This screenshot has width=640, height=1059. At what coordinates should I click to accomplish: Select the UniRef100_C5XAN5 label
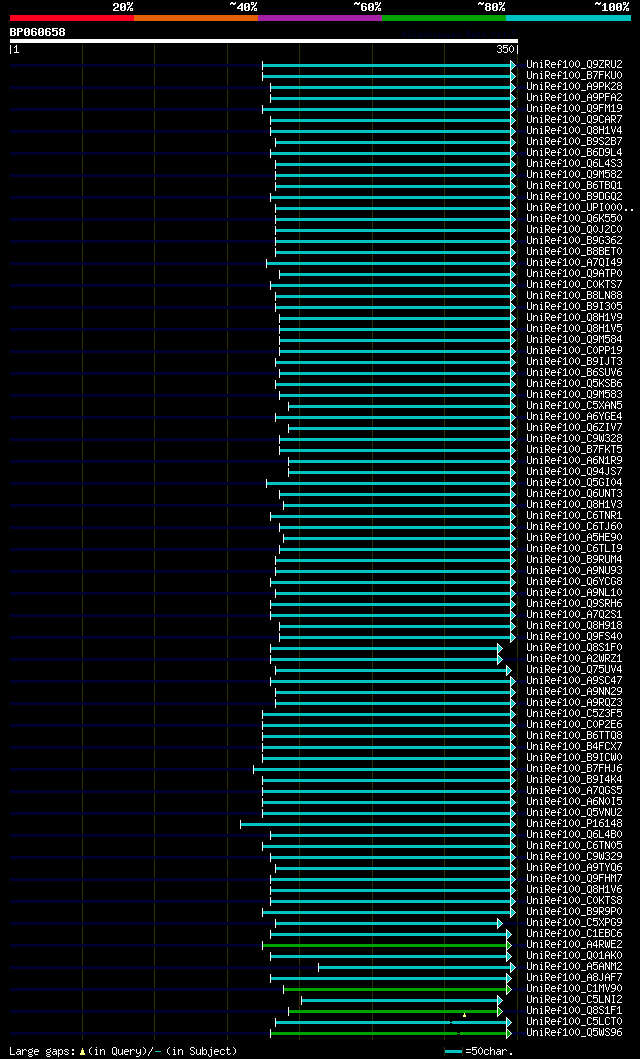(575, 406)
